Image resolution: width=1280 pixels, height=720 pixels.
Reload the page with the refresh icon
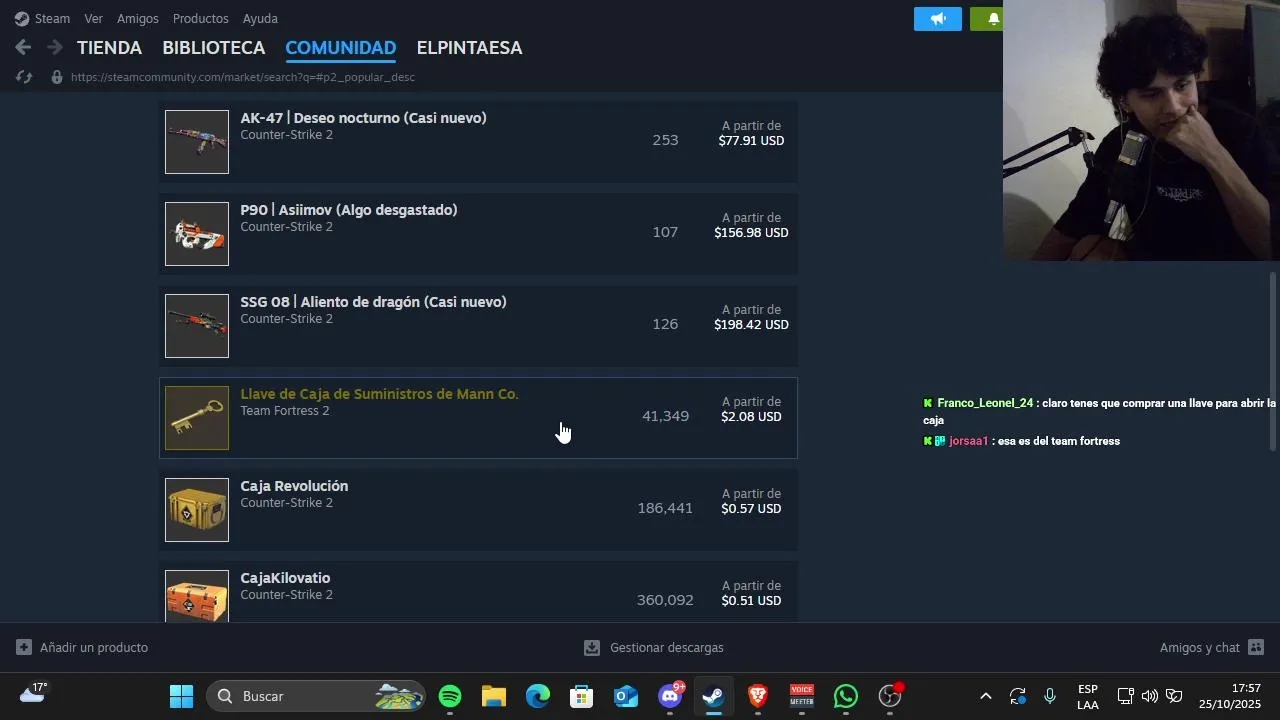(25, 77)
